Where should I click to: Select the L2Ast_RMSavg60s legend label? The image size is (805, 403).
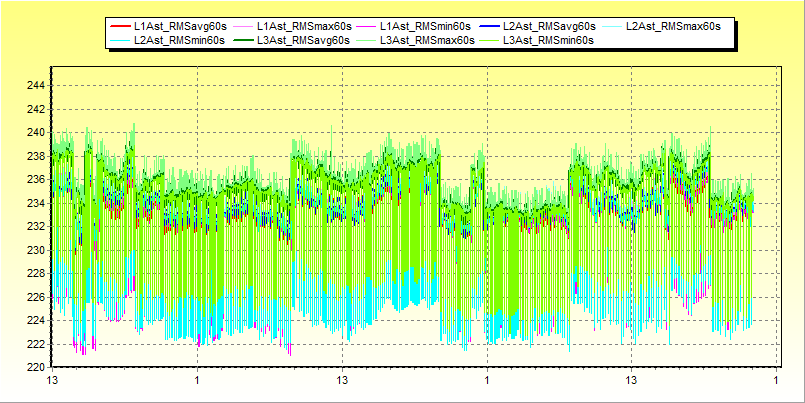[x=550, y=25]
